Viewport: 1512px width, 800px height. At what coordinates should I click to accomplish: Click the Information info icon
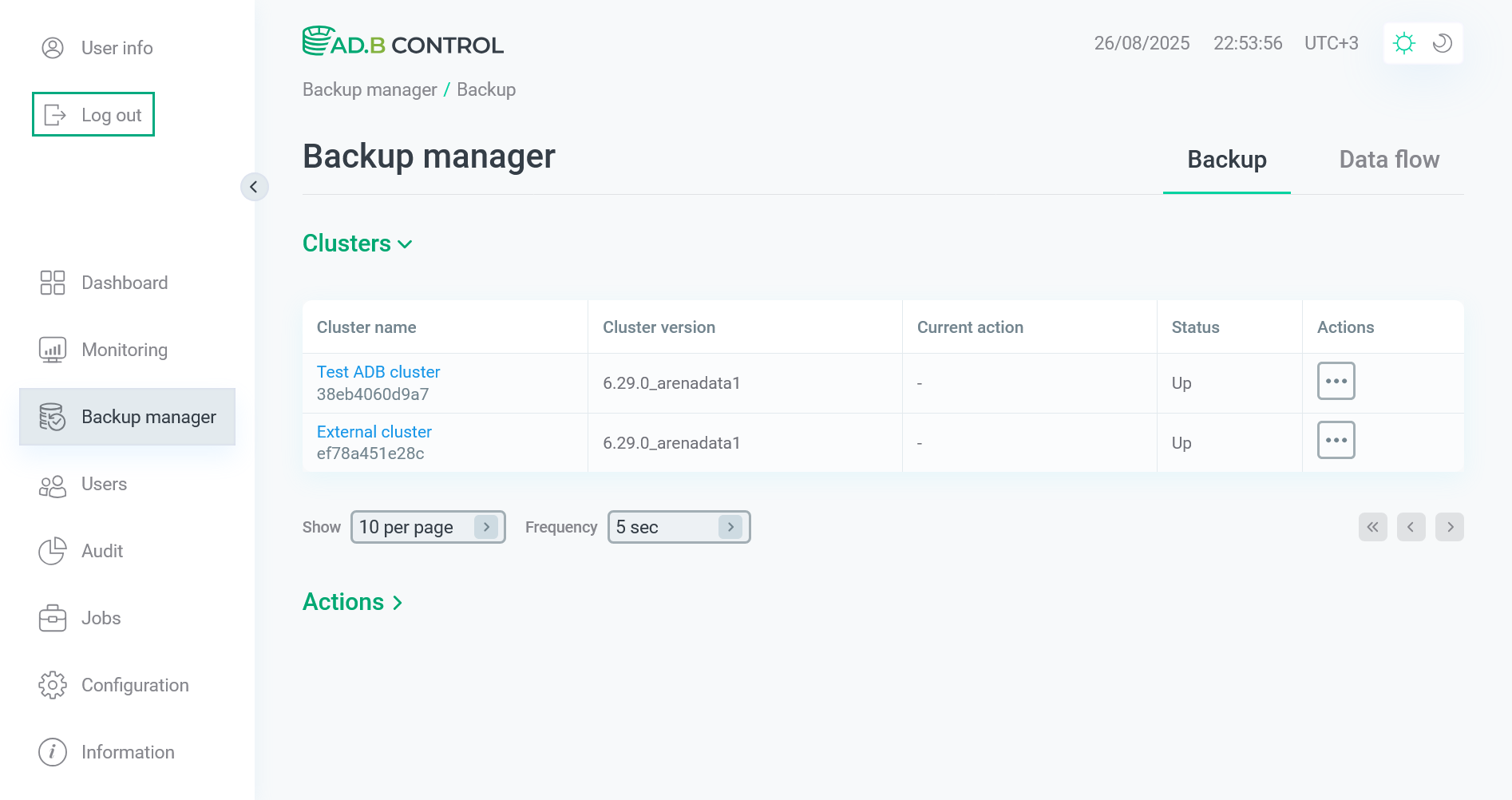pos(53,751)
